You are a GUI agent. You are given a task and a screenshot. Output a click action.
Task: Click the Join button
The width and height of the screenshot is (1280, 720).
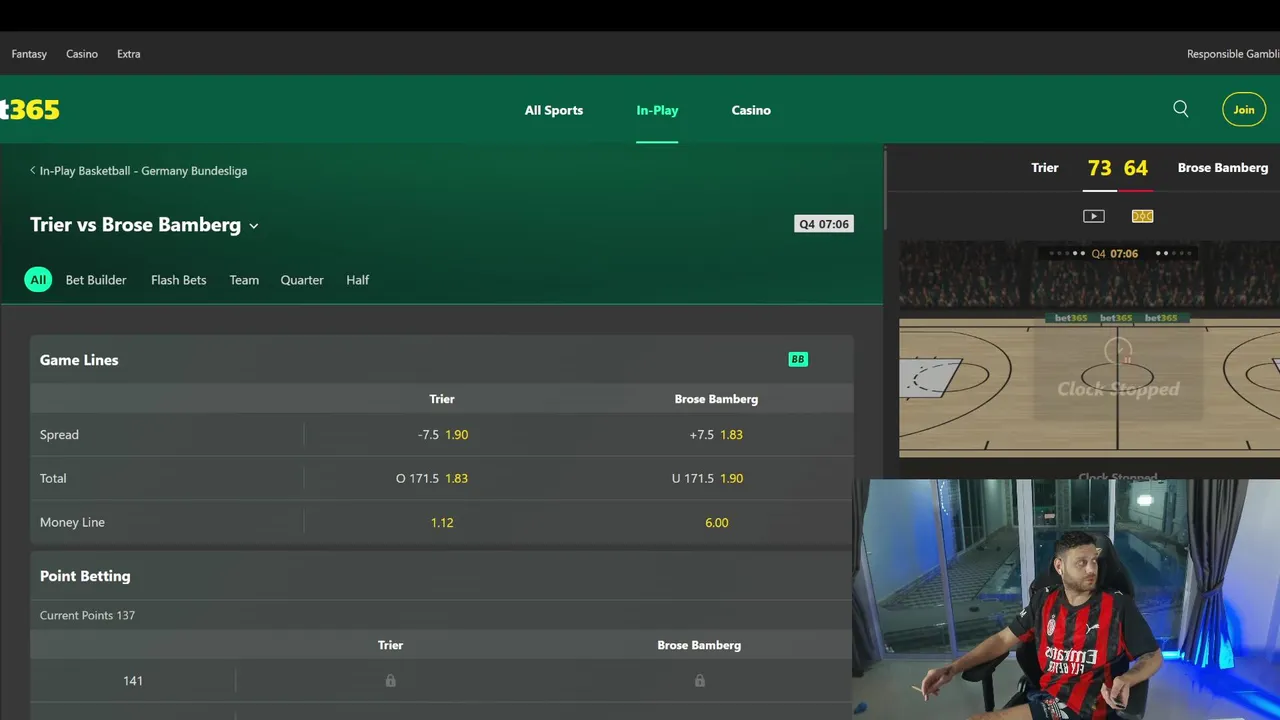tap(1244, 110)
